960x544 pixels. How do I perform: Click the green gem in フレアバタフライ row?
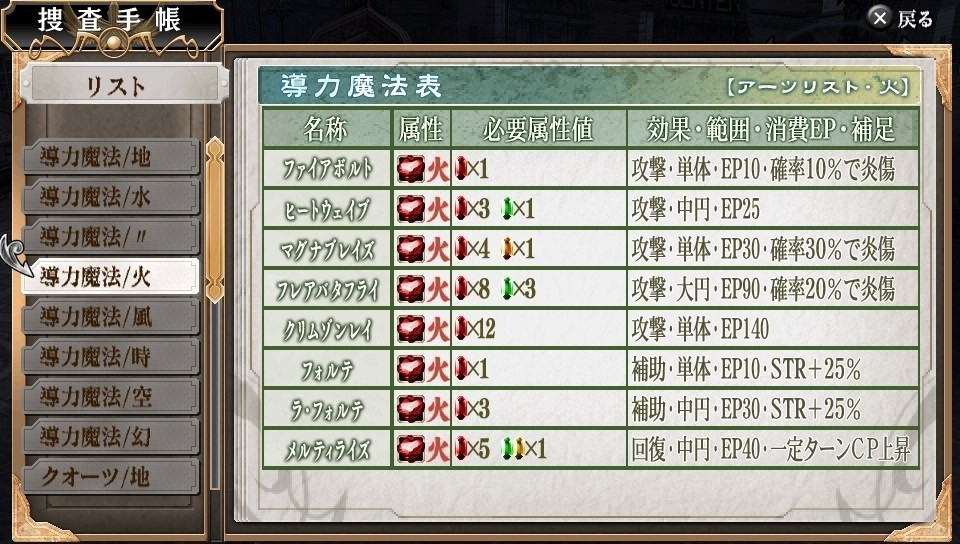click(506, 289)
